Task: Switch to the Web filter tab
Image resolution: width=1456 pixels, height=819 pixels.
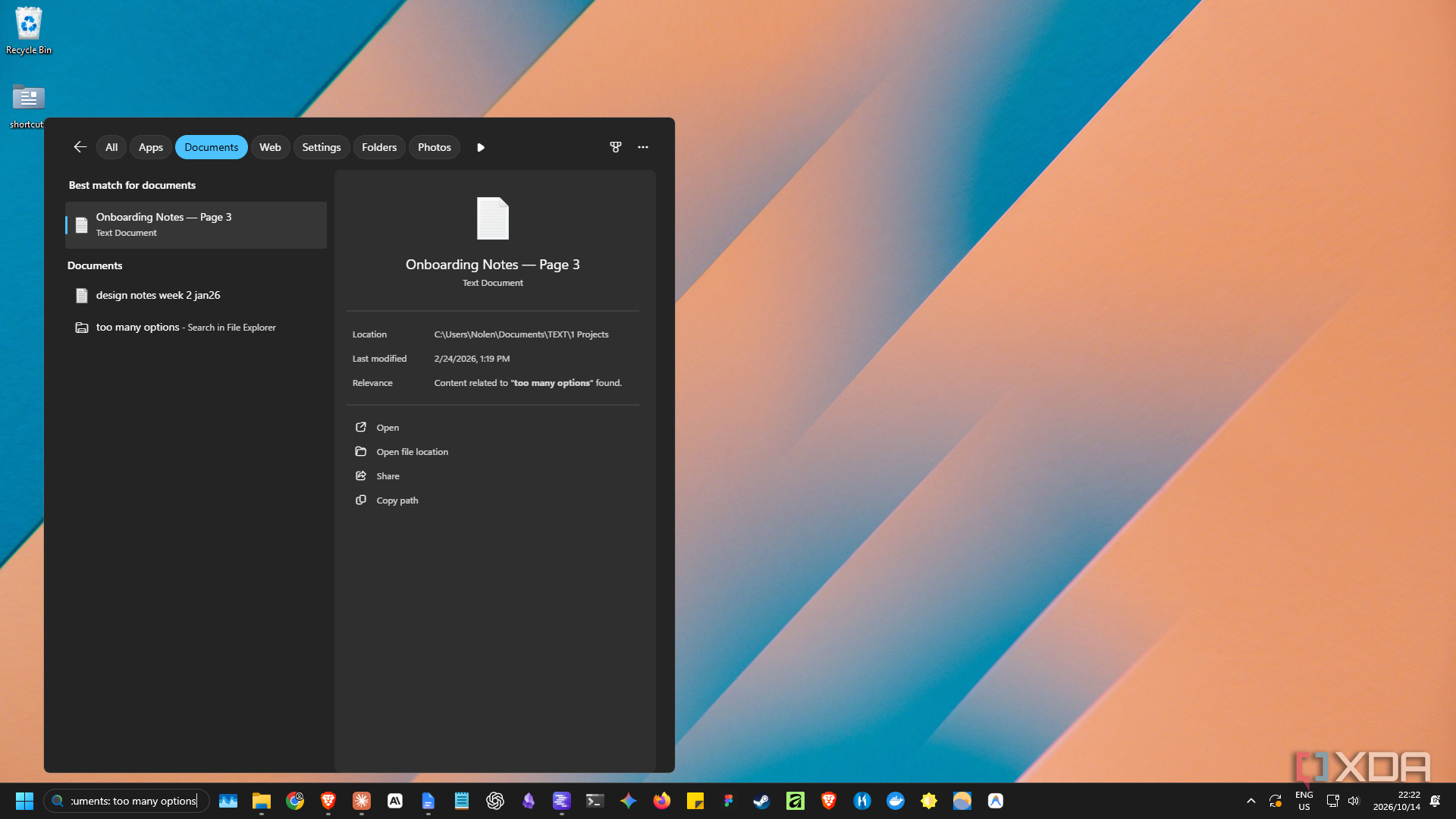Action: tap(270, 147)
